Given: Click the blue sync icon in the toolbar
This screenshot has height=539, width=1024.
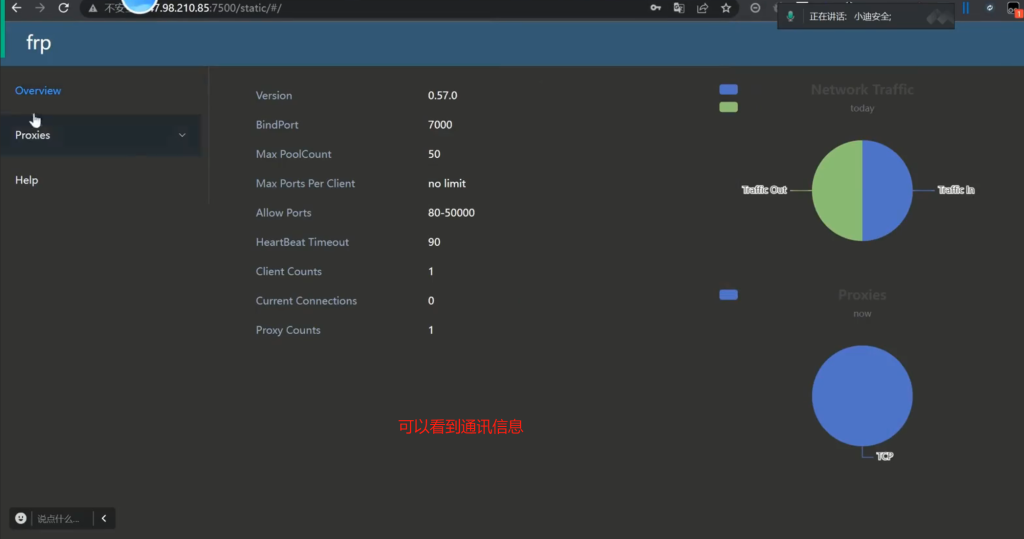Looking at the screenshot, I should [x=989, y=8].
